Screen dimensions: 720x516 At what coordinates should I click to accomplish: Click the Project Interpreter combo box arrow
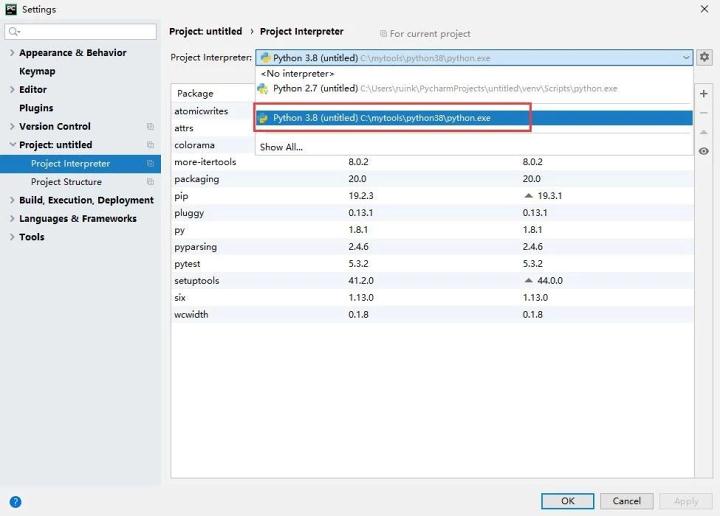[x=686, y=58]
